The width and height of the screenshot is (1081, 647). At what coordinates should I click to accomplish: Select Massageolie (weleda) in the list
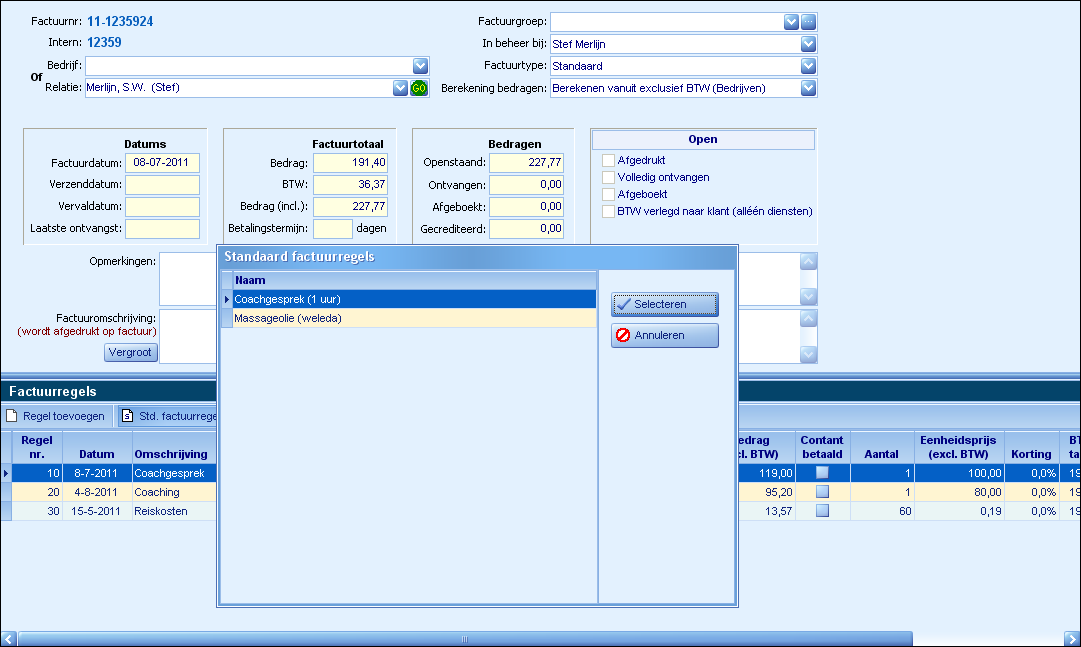coord(288,318)
